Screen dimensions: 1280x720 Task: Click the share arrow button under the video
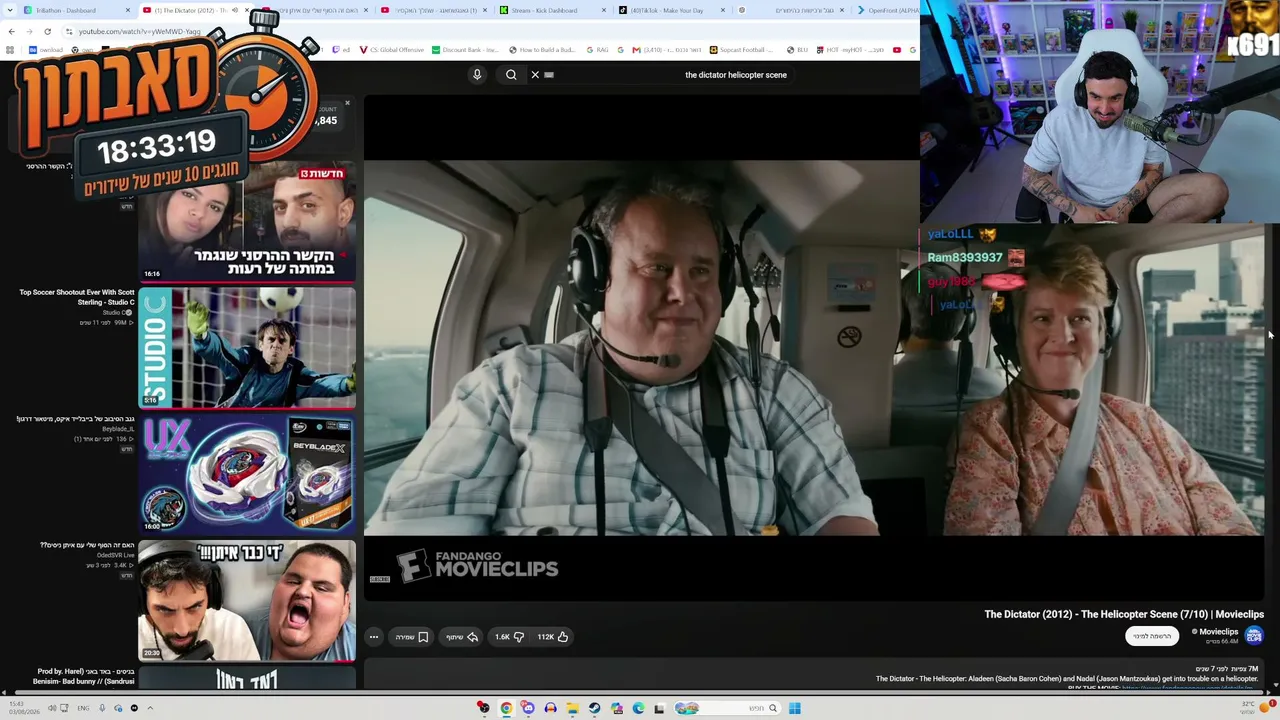coord(462,637)
